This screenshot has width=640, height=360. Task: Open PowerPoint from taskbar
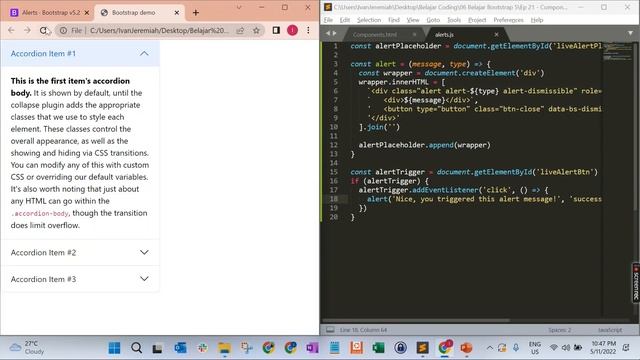466,348
